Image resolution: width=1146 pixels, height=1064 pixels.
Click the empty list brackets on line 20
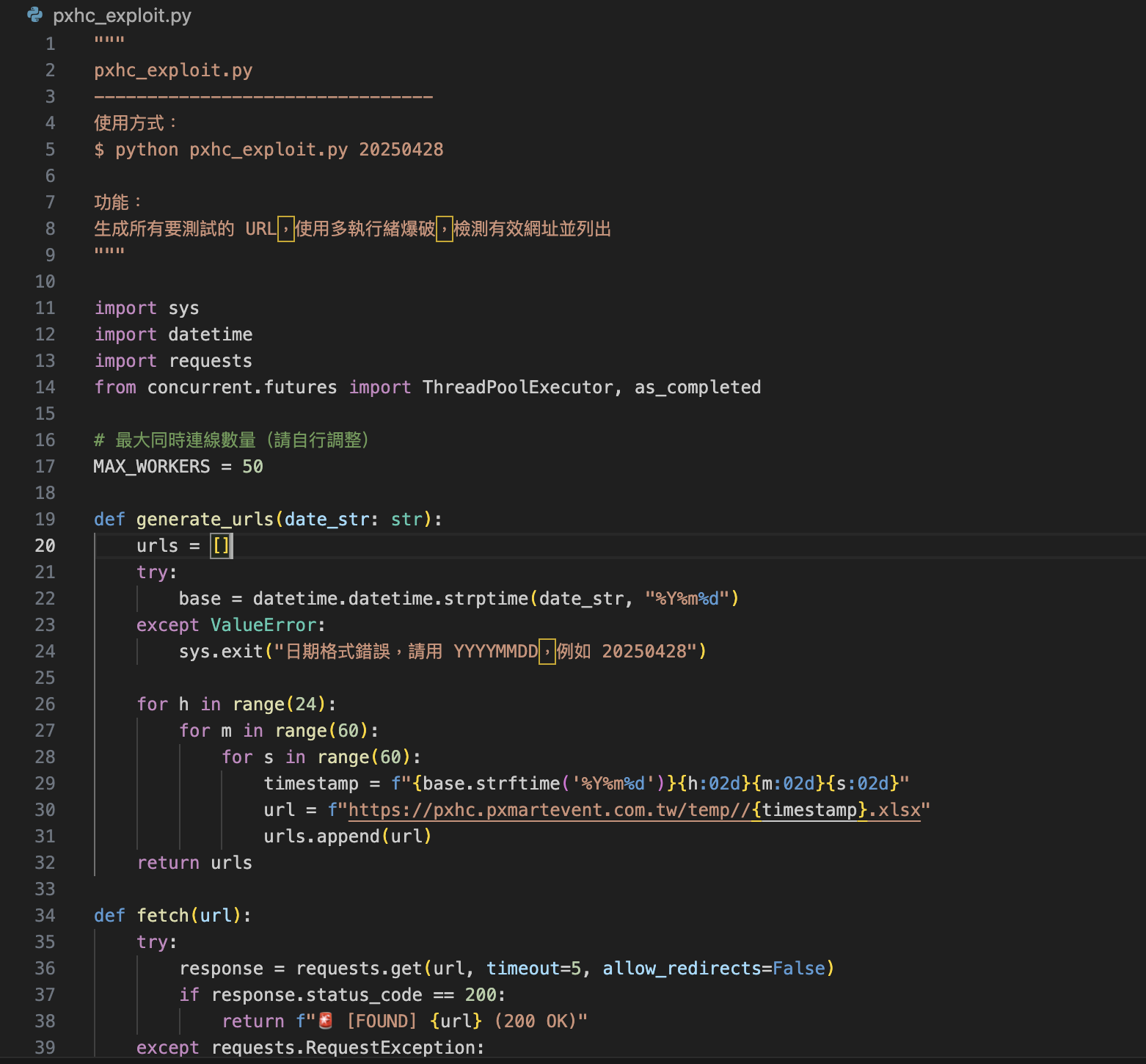pos(221,546)
